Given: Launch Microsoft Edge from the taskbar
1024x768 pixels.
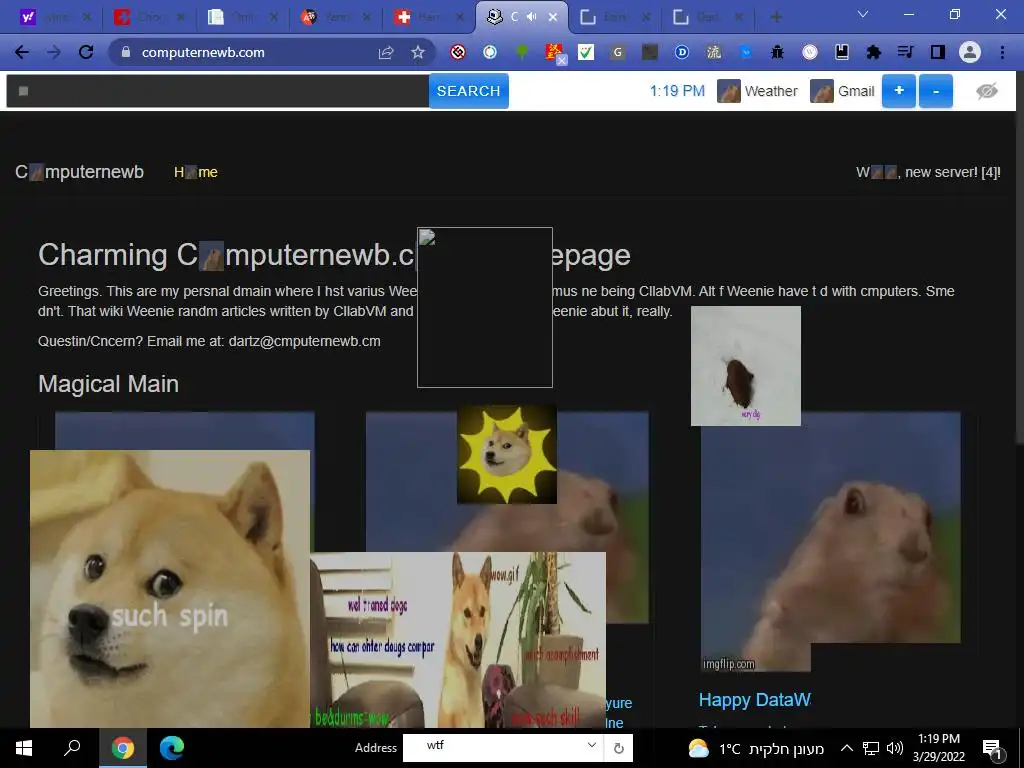Looking at the screenshot, I should 172,748.
